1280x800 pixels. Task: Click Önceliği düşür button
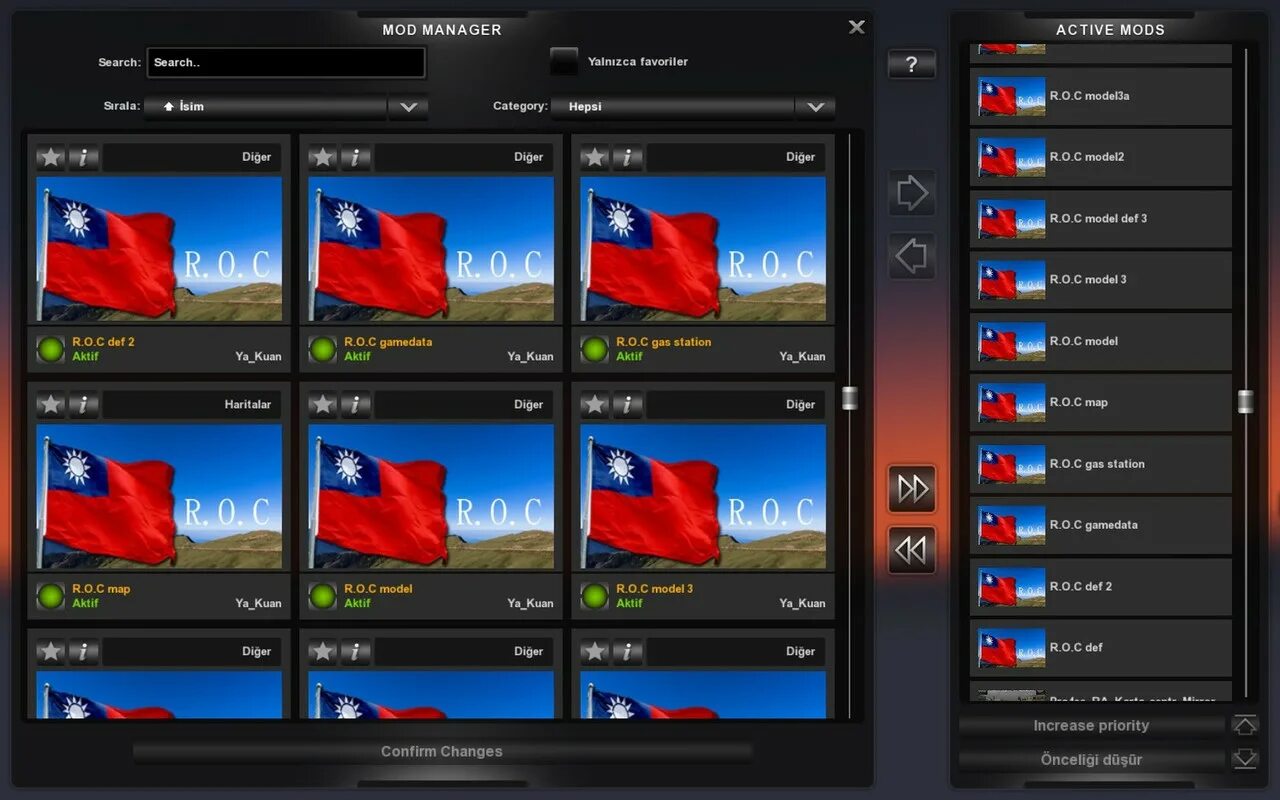(1091, 760)
